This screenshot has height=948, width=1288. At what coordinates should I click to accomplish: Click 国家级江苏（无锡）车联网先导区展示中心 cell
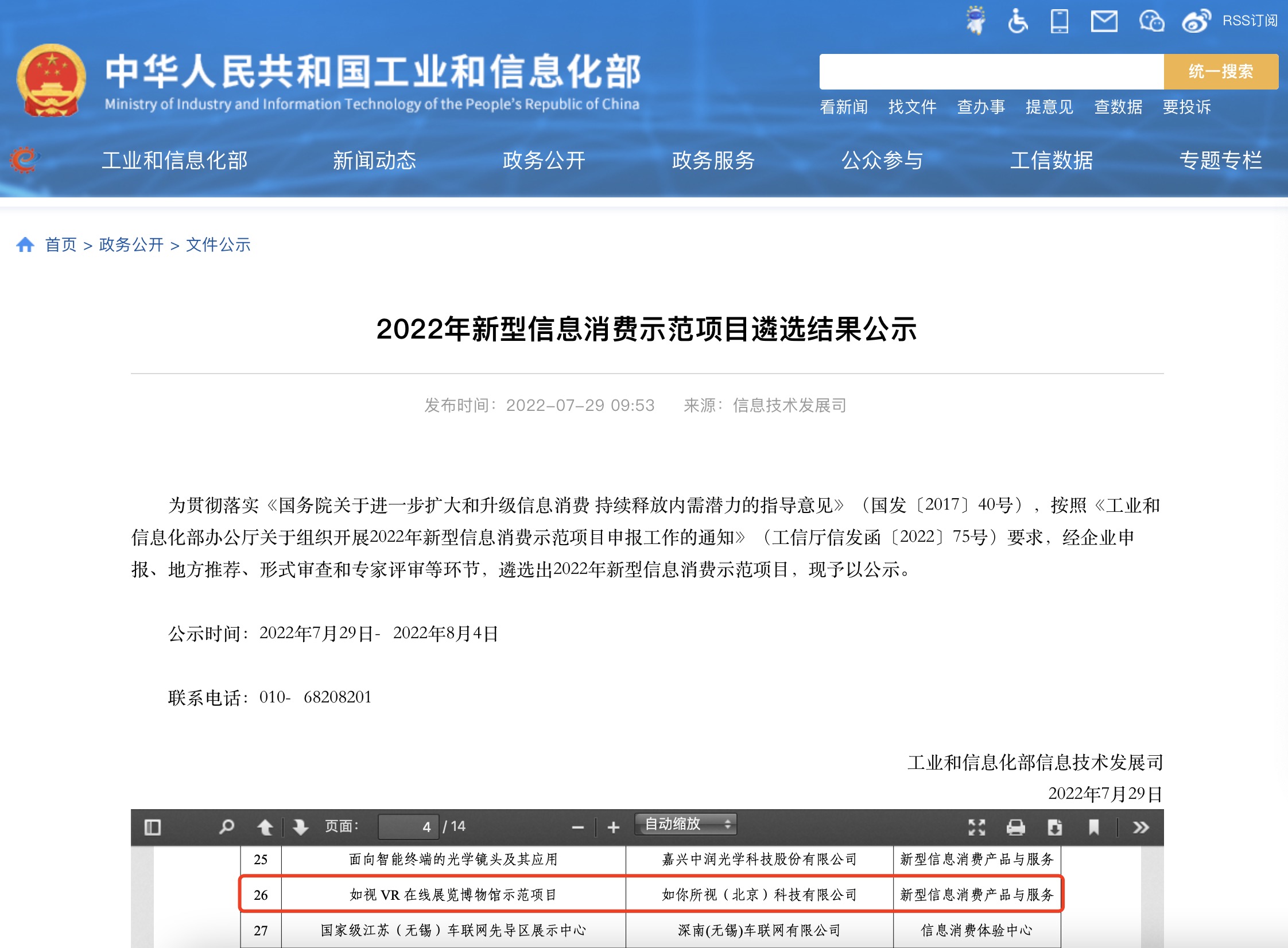[x=453, y=930]
